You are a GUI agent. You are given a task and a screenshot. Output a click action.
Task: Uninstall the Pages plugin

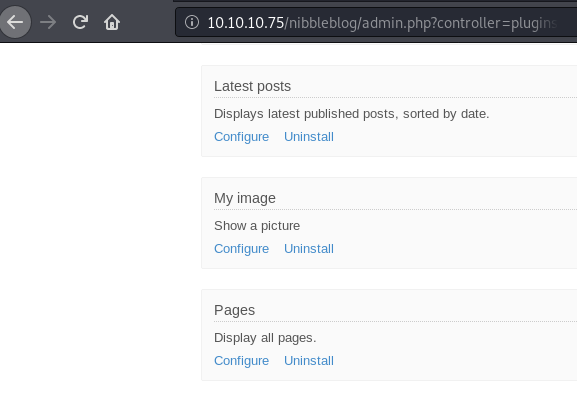[309, 361]
